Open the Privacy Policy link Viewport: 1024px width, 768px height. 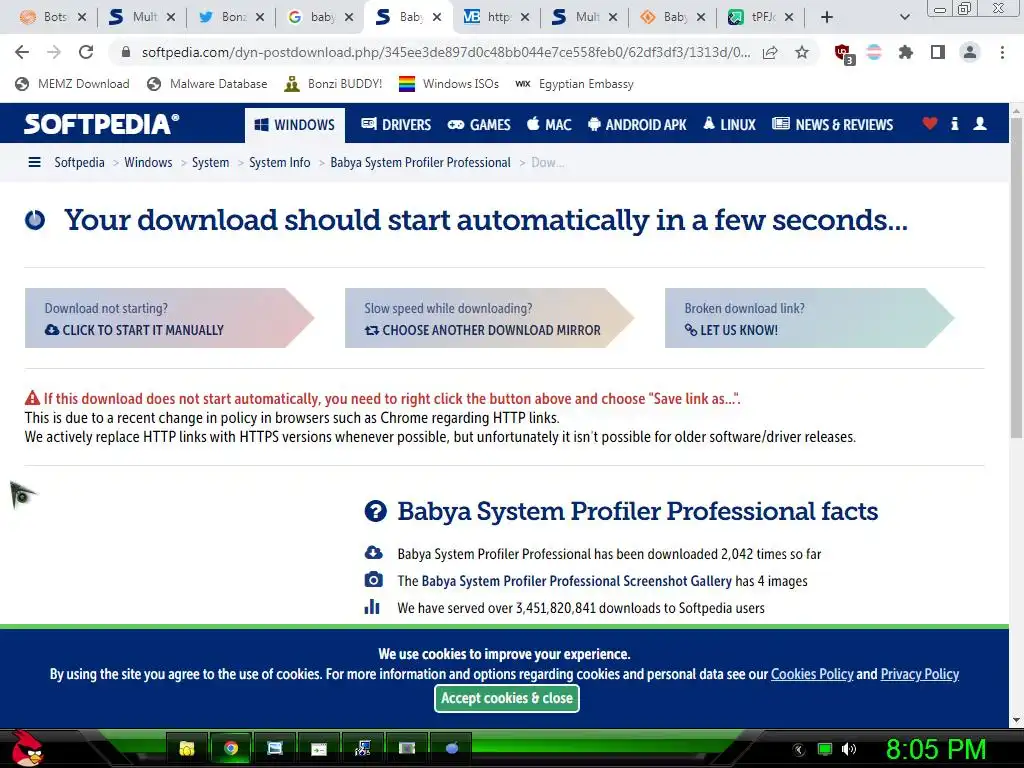(920, 674)
